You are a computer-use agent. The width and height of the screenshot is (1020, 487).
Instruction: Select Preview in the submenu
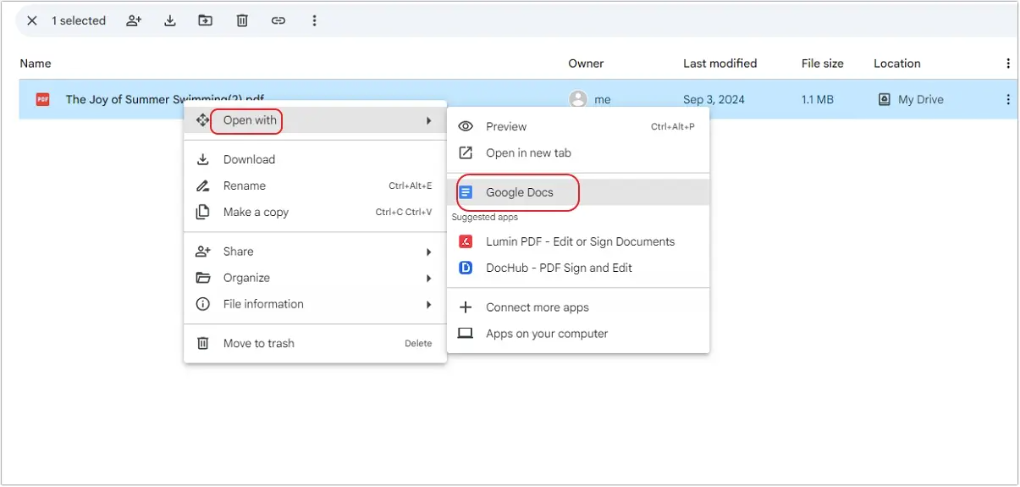pyautogui.click(x=578, y=127)
